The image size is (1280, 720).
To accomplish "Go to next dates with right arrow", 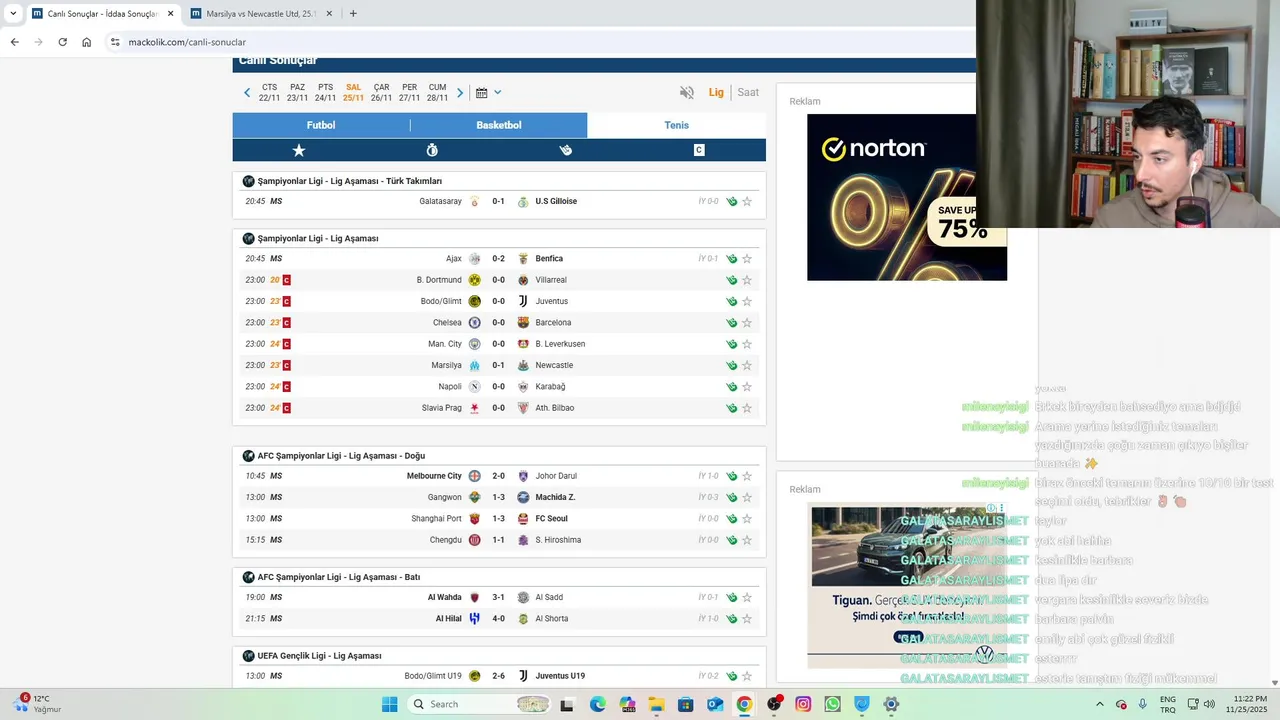I will pos(460,93).
